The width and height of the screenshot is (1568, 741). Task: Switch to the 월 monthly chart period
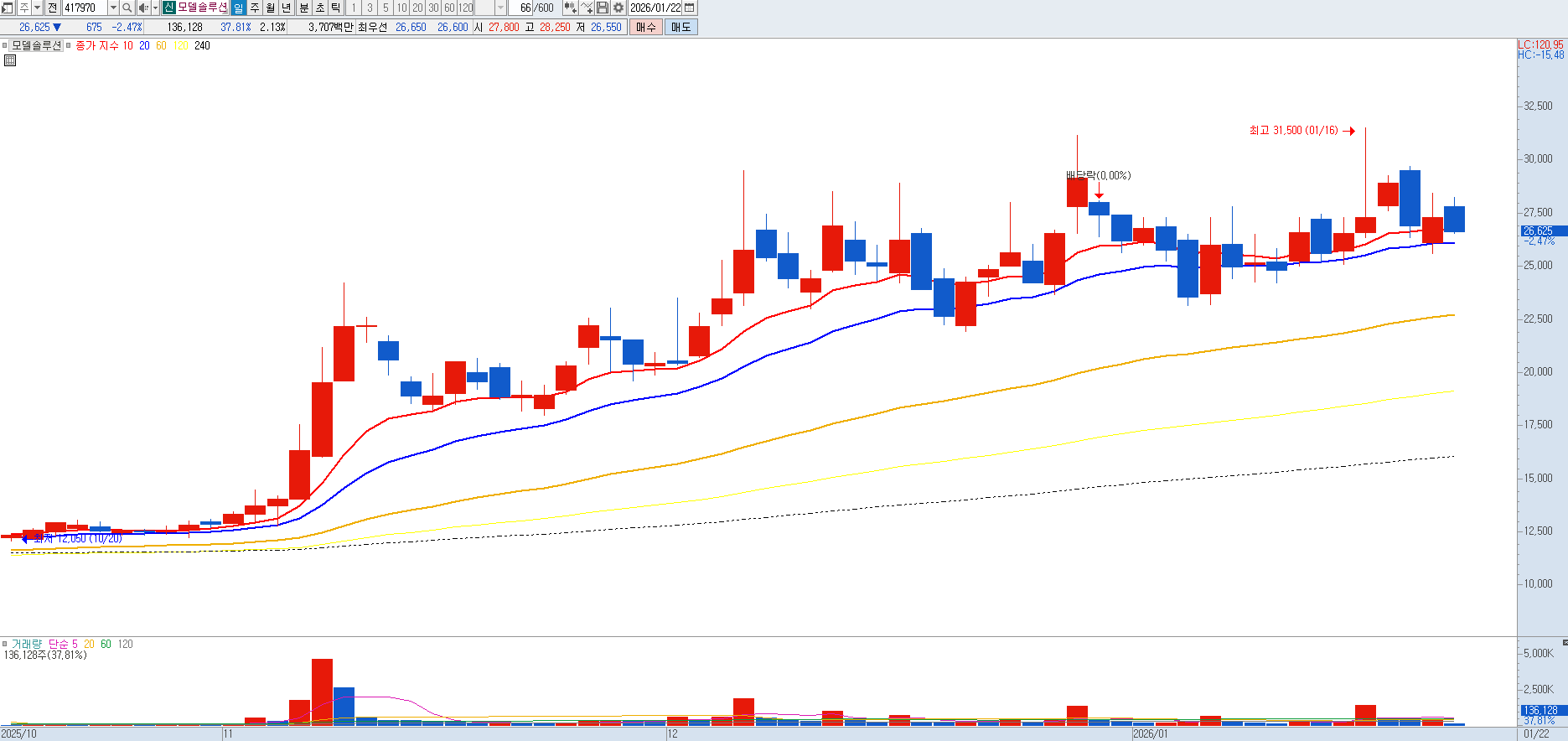270,8
